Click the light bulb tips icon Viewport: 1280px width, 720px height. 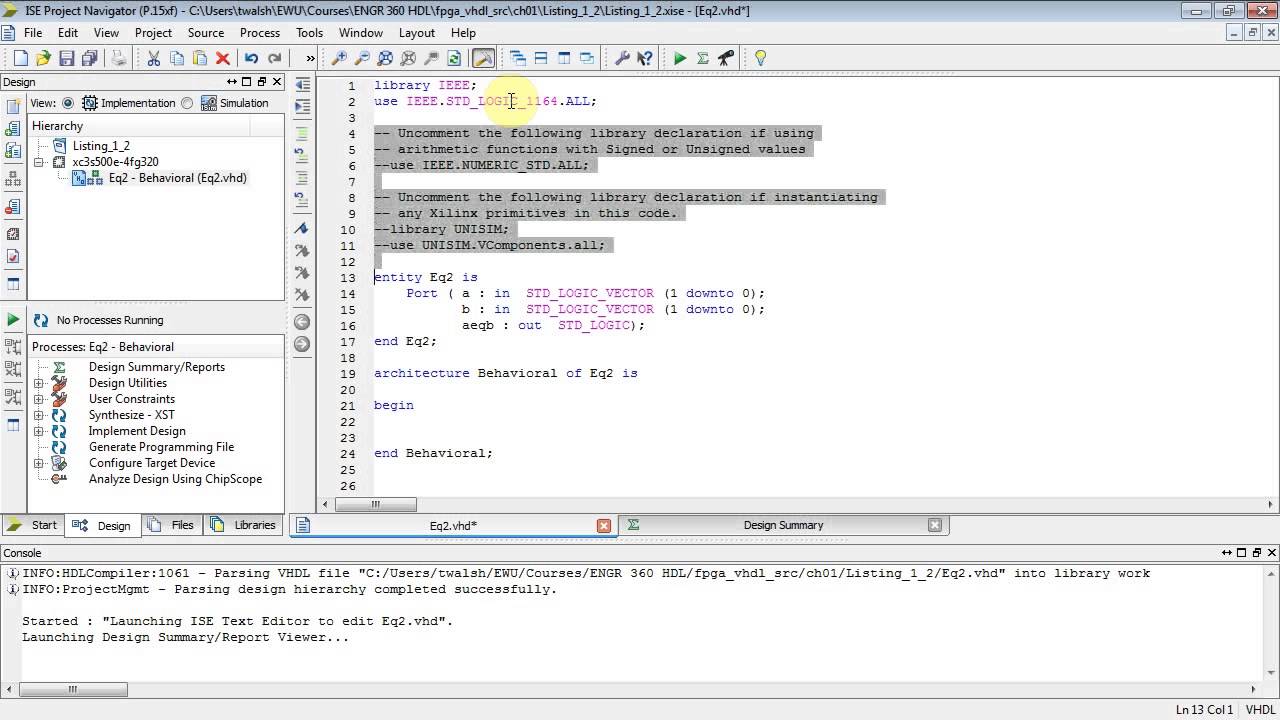pos(761,59)
